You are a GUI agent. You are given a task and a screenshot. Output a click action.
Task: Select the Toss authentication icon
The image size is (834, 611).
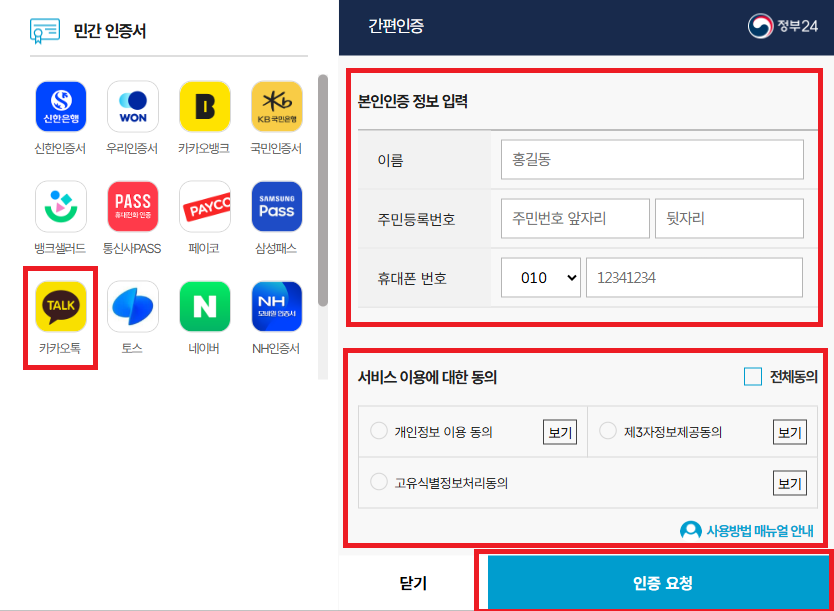click(x=132, y=306)
